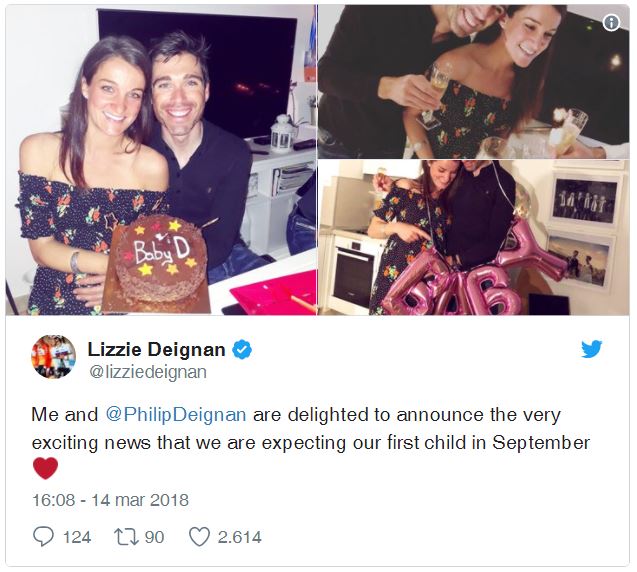
Task: Open the pink BABY balloons photo
Action: (x=474, y=238)
